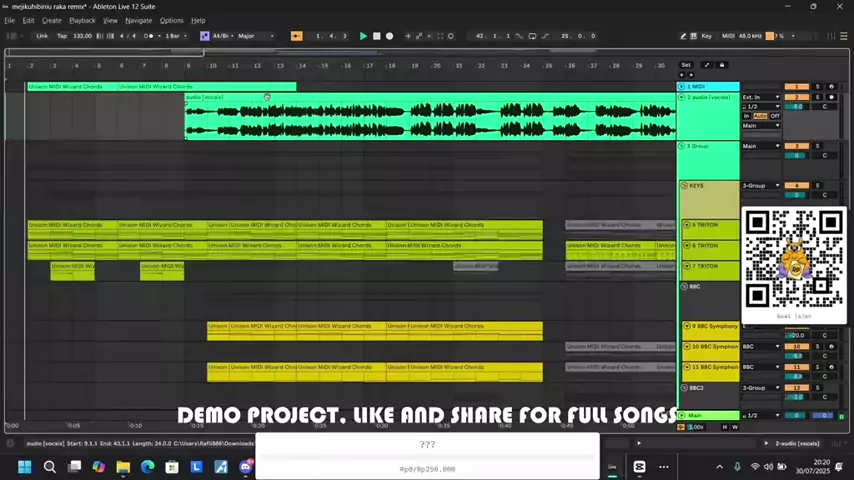The width and height of the screenshot is (854, 480).
Task: Enable Auto monitoring on vocals track
Action: pyautogui.click(x=760, y=116)
